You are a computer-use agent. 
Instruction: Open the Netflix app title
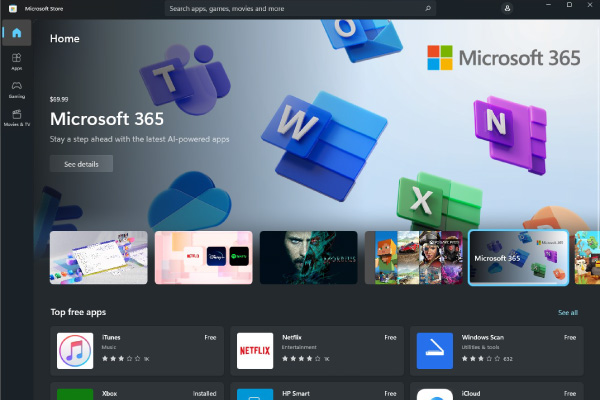point(292,337)
